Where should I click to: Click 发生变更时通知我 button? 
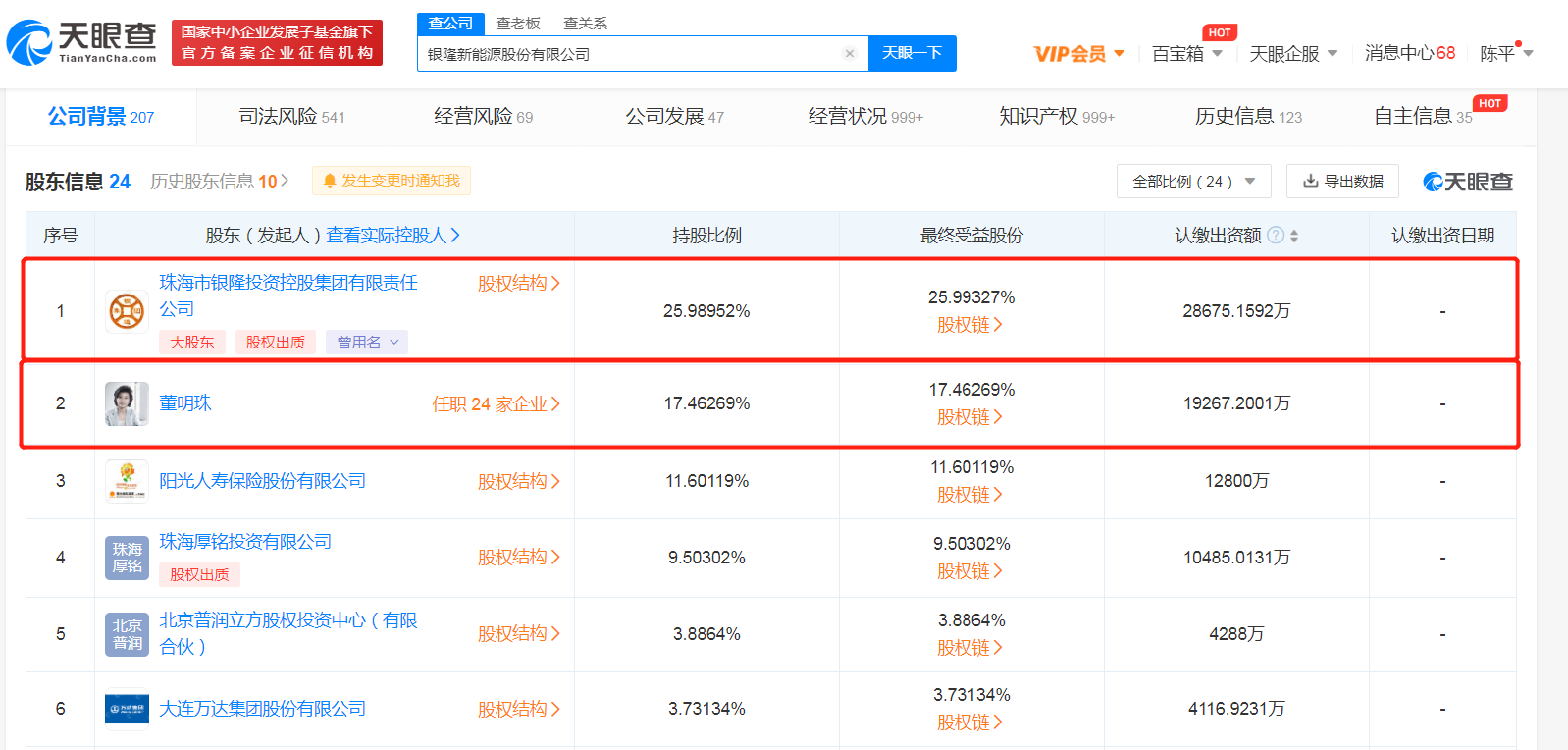coord(392,181)
